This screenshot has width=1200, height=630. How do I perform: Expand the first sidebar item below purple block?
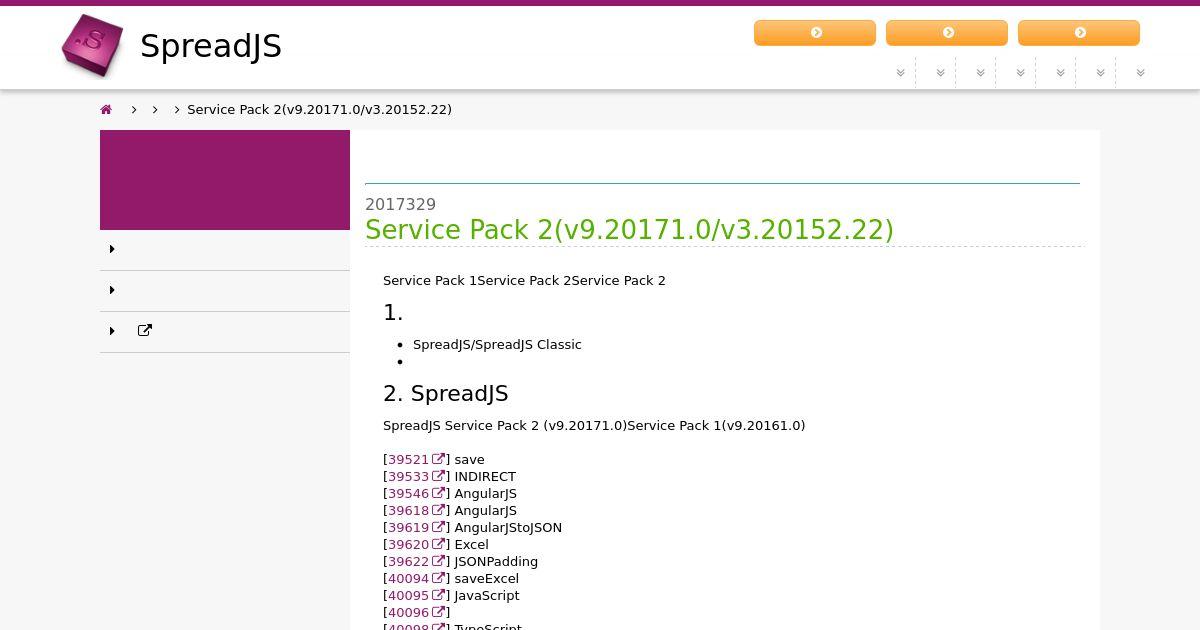coord(225,250)
